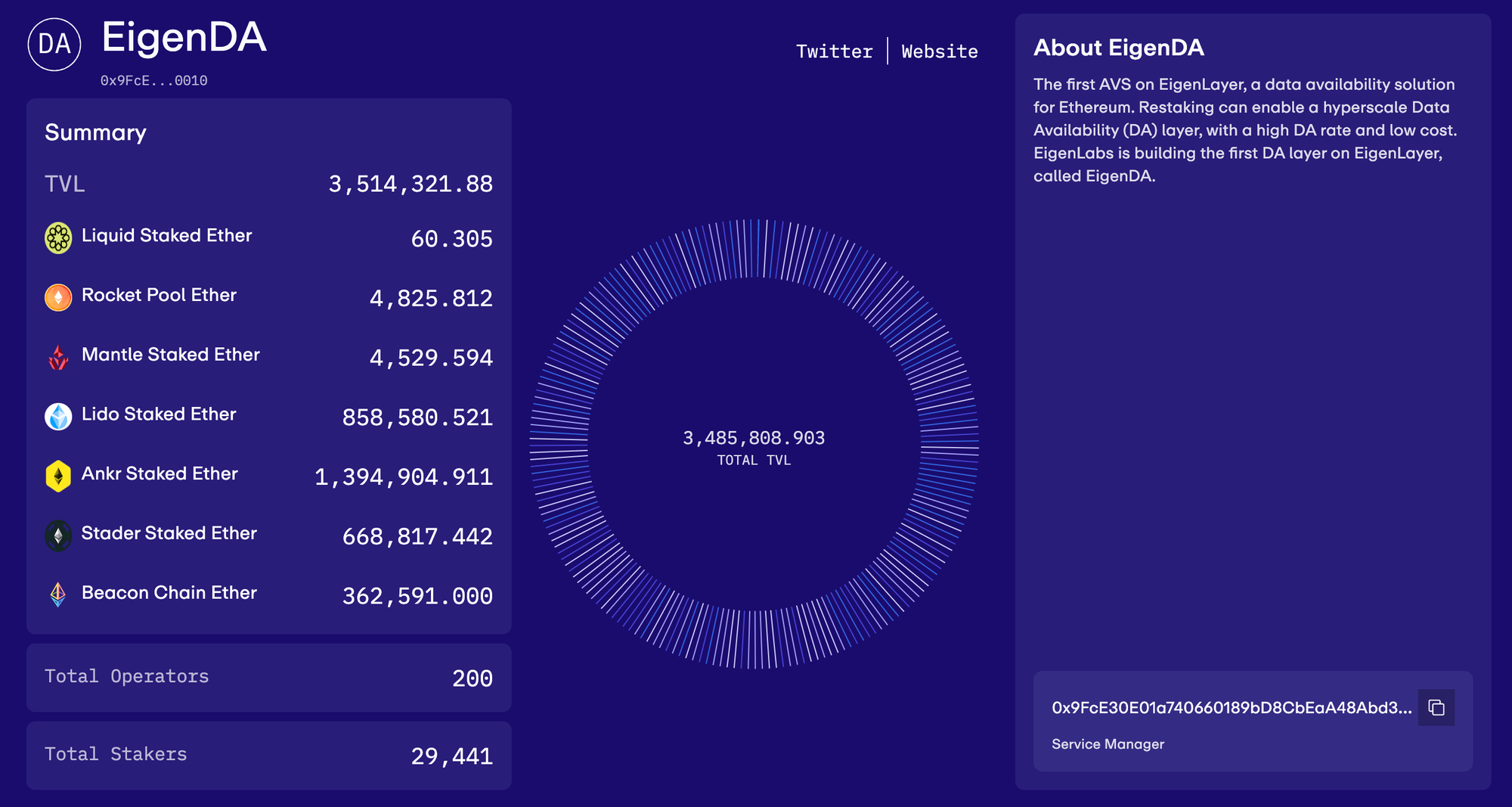Click the Stader Staked Ether dark icon
The width and height of the screenshot is (1512, 807).
coord(58,535)
